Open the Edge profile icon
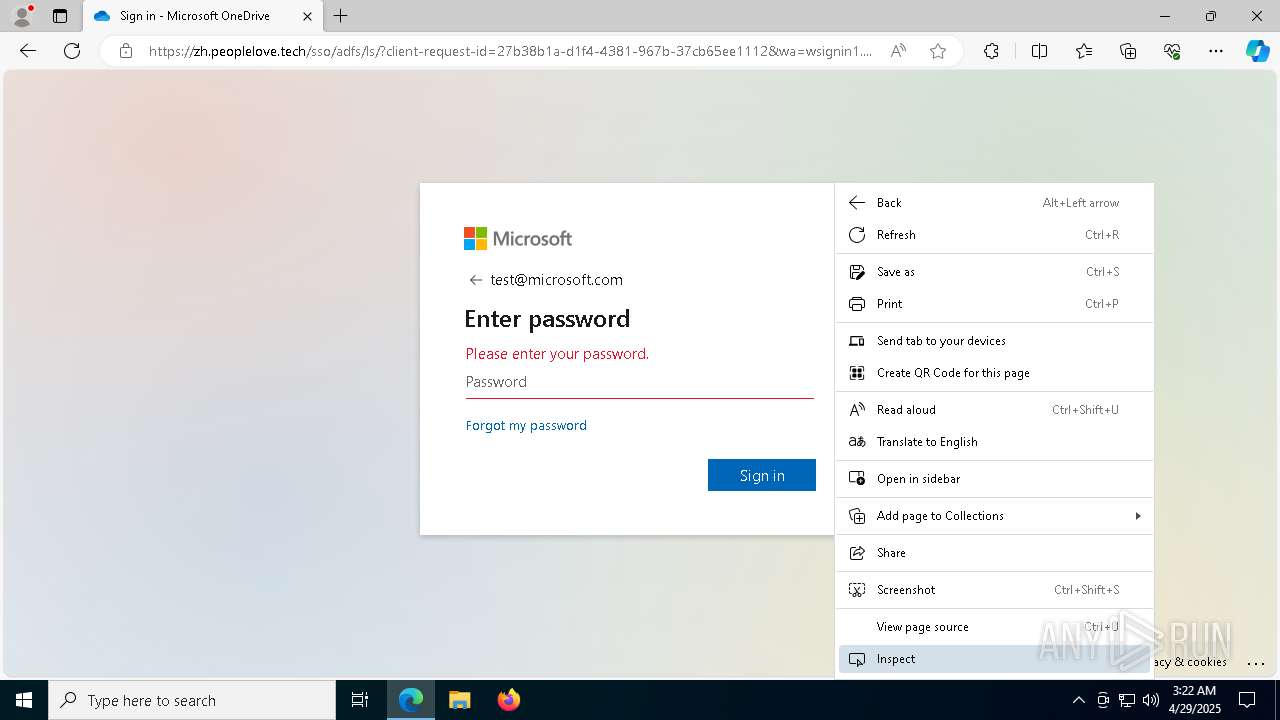 click(x=22, y=16)
